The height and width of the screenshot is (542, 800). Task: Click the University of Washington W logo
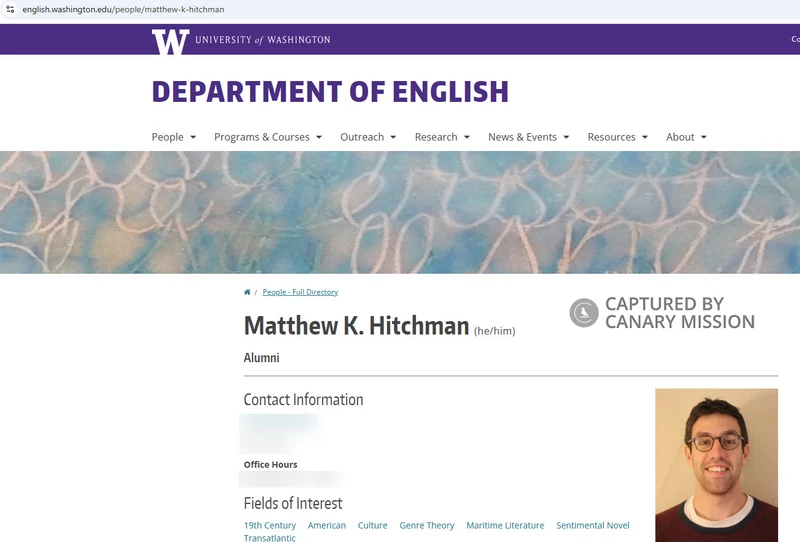[170, 42]
